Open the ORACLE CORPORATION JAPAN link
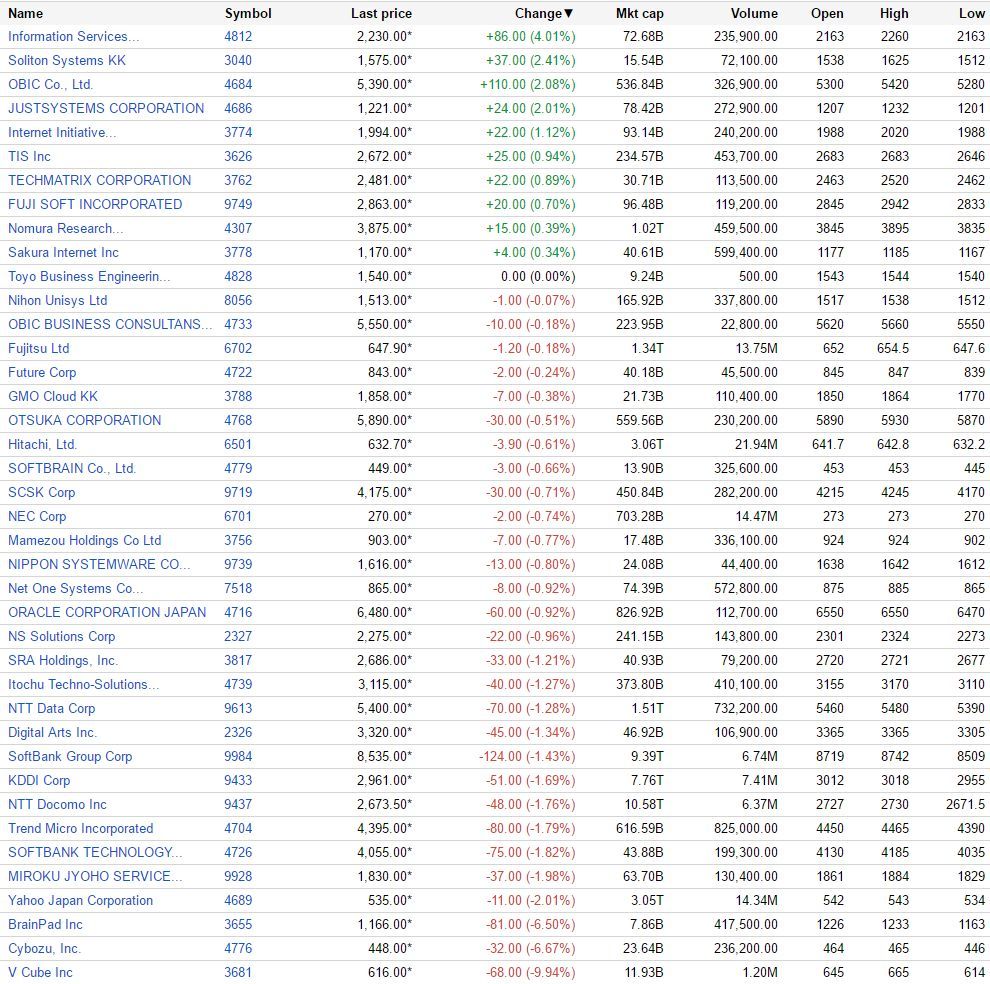The width and height of the screenshot is (990, 984). click(107, 613)
